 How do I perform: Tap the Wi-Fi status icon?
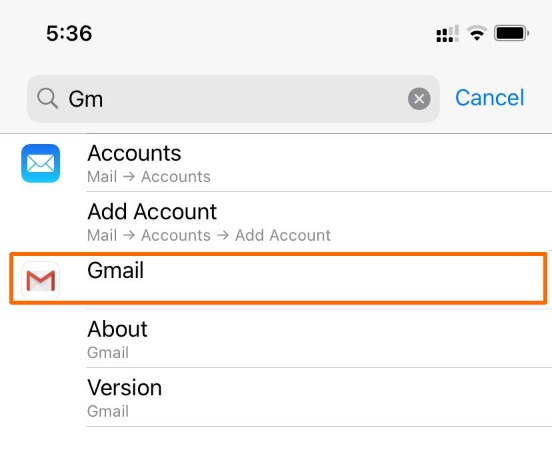click(477, 33)
